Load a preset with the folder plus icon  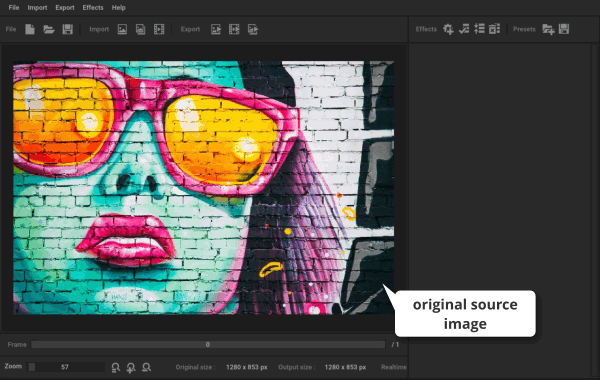click(548, 29)
